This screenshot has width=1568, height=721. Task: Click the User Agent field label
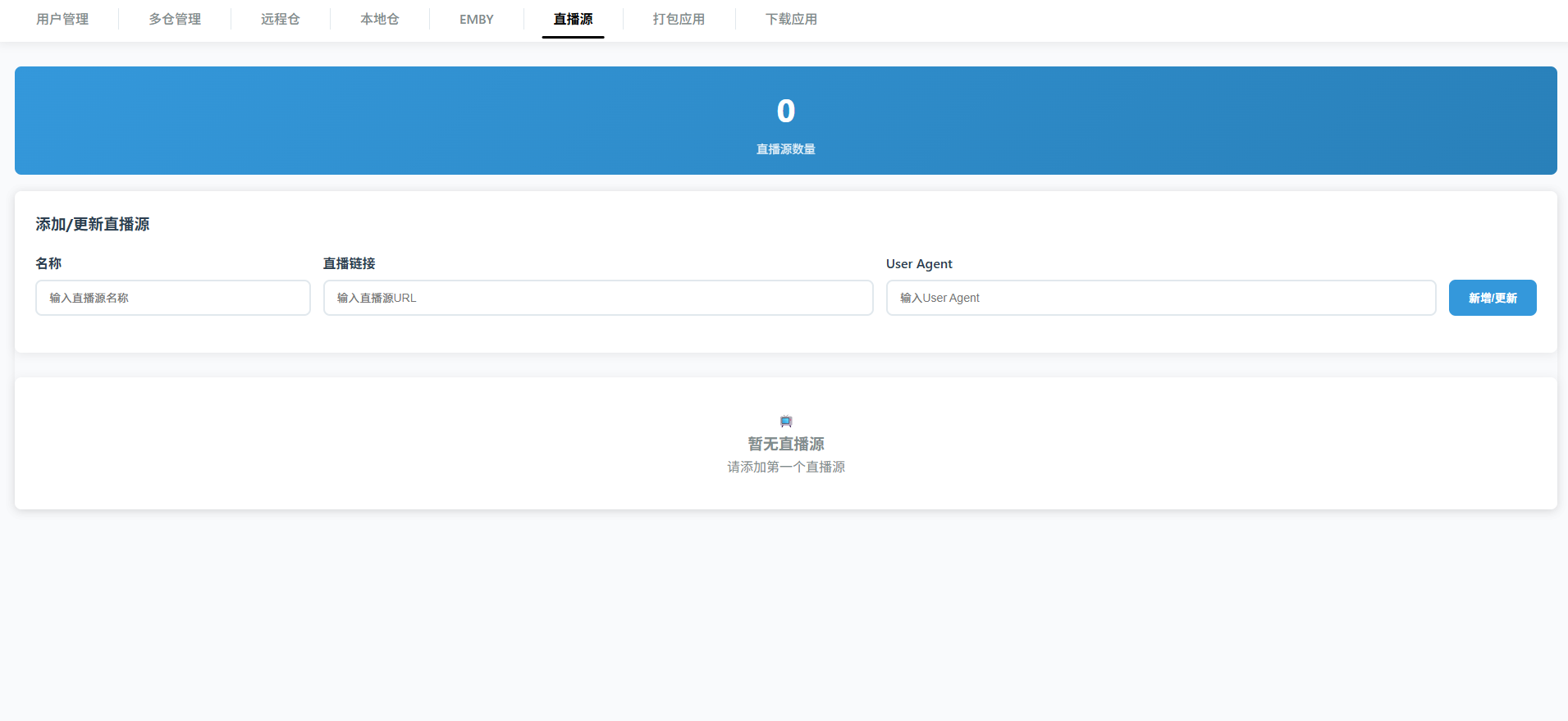(x=919, y=263)
